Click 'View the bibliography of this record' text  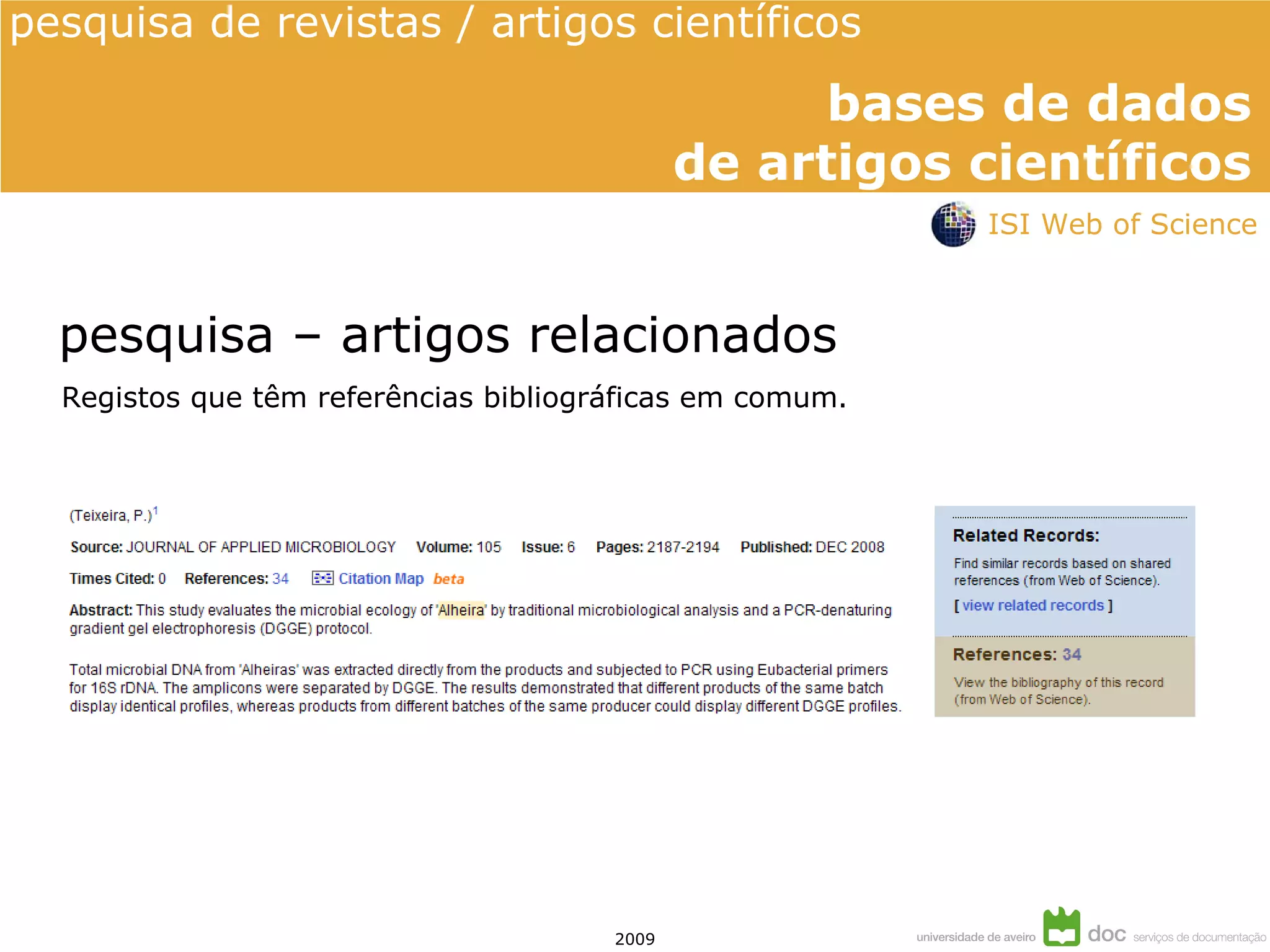click(x=1059, y=682)
